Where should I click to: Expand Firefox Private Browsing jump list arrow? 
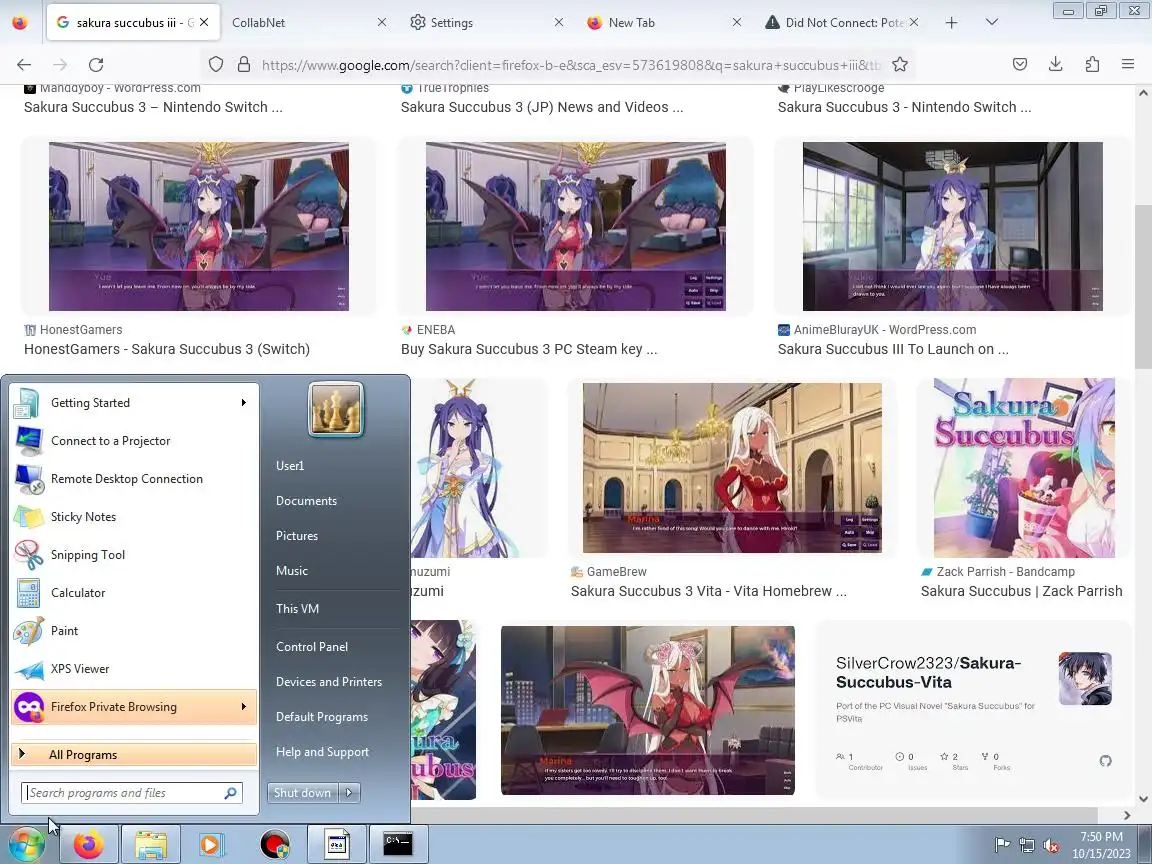coord(244,707)
